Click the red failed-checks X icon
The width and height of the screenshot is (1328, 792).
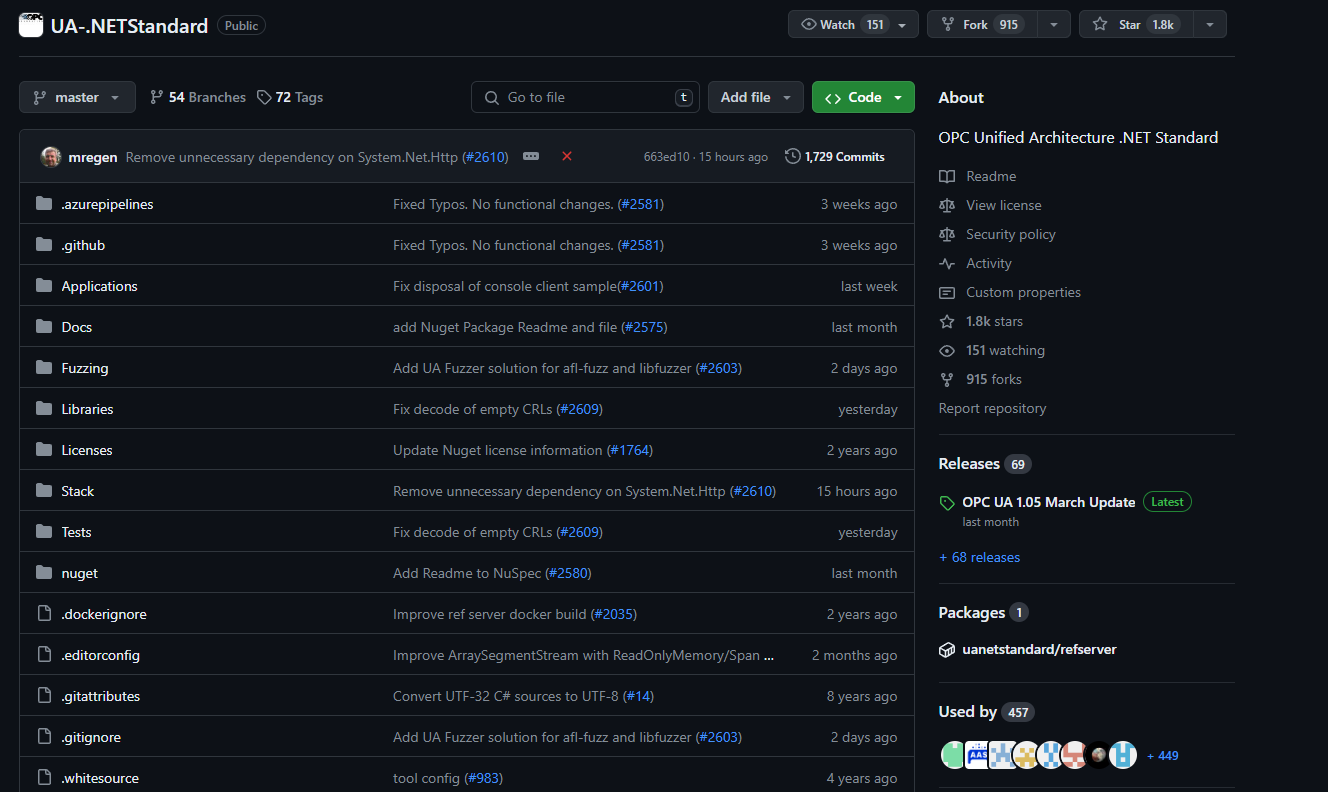pyautogui.click(x=567, y=156)
